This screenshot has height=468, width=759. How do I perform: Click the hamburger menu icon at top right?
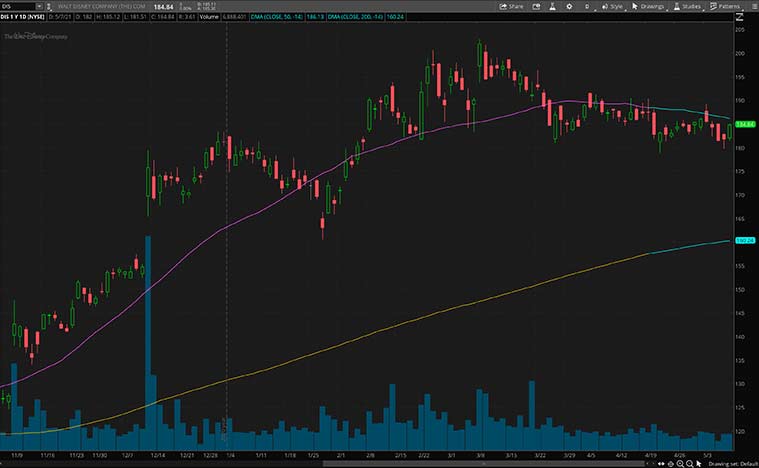click(x=752, y=6)
